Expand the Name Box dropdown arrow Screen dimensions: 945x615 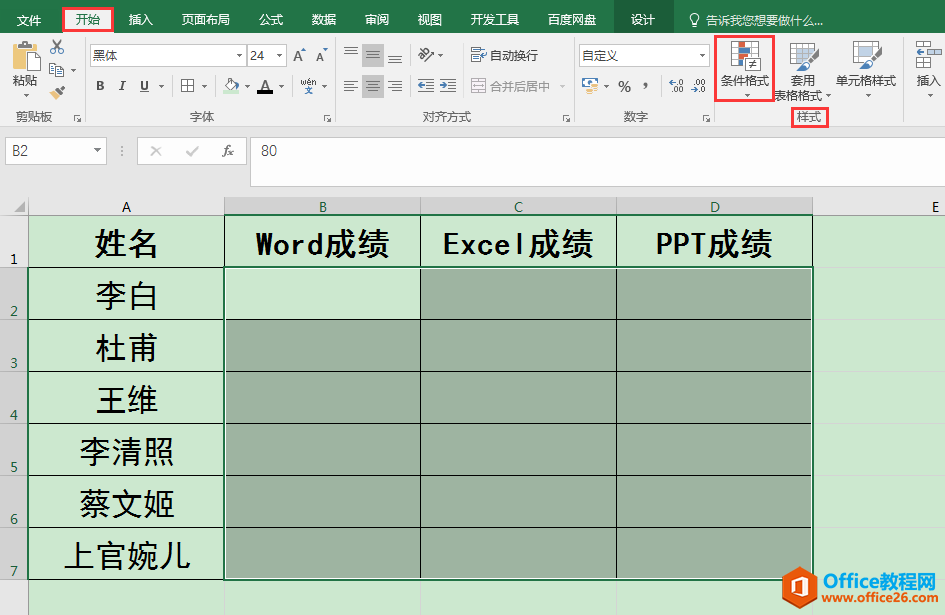click(97, 150)
